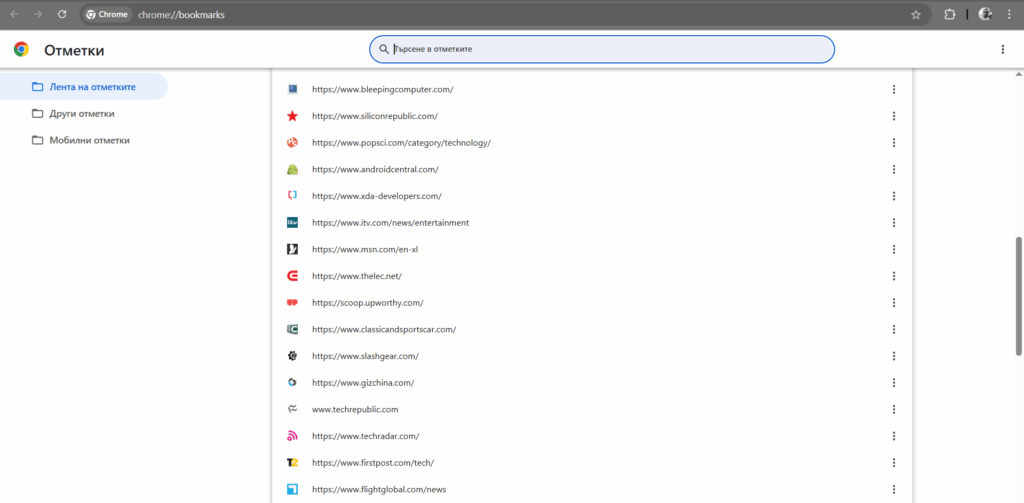Select https://www.bleepingcomputer.com/ bookmark text
This screenshot has height=503, width=1024.
(383, 89)
